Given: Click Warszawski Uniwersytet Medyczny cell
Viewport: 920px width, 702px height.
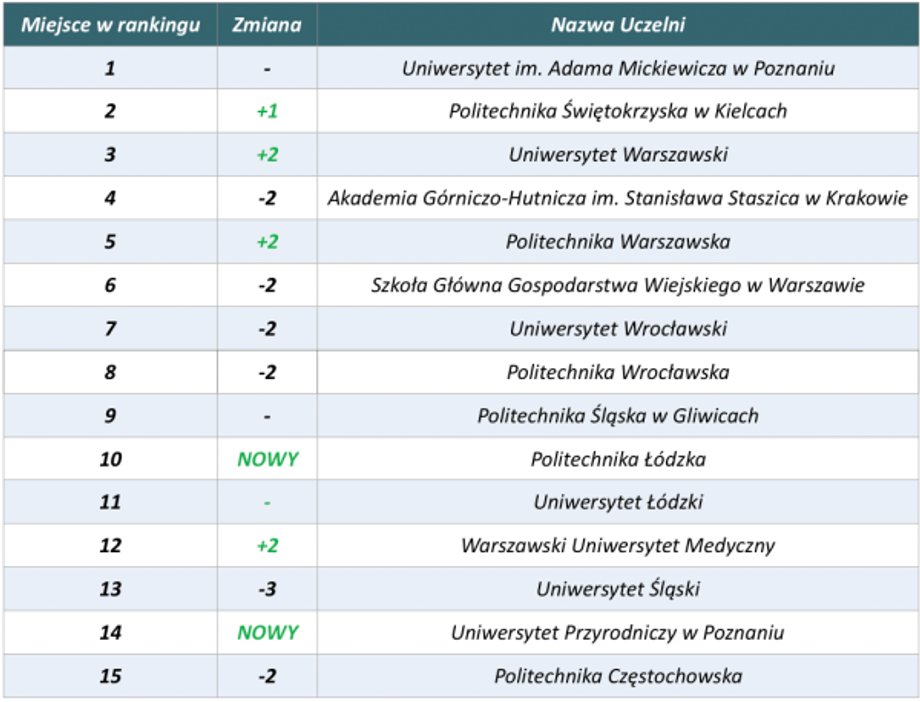Looking at the screenshot, I should click(x=618, y=545).
